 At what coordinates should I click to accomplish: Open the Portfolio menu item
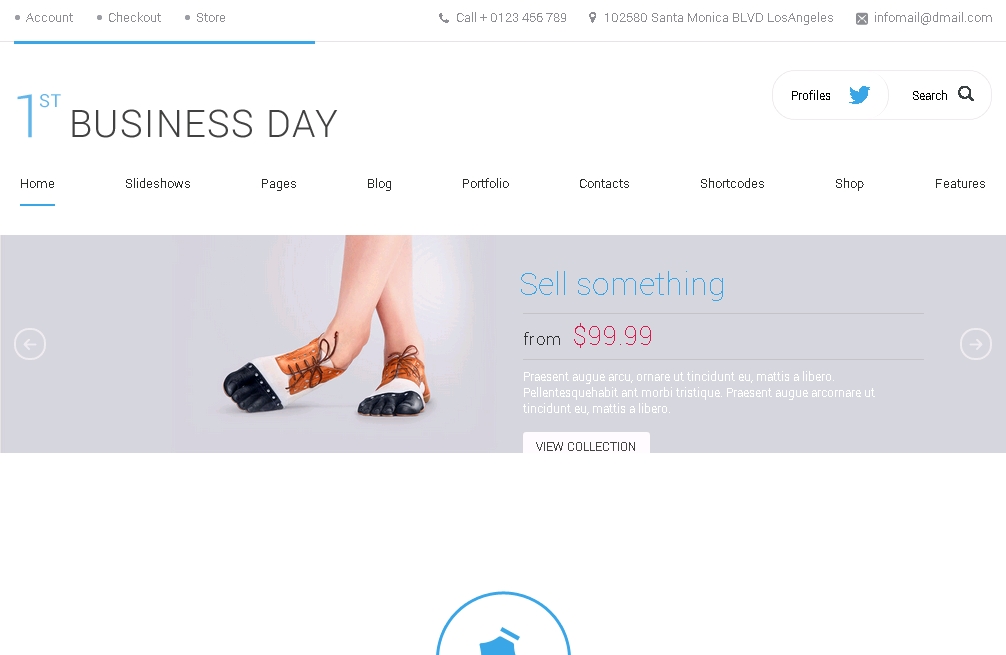tap(485, 184)
